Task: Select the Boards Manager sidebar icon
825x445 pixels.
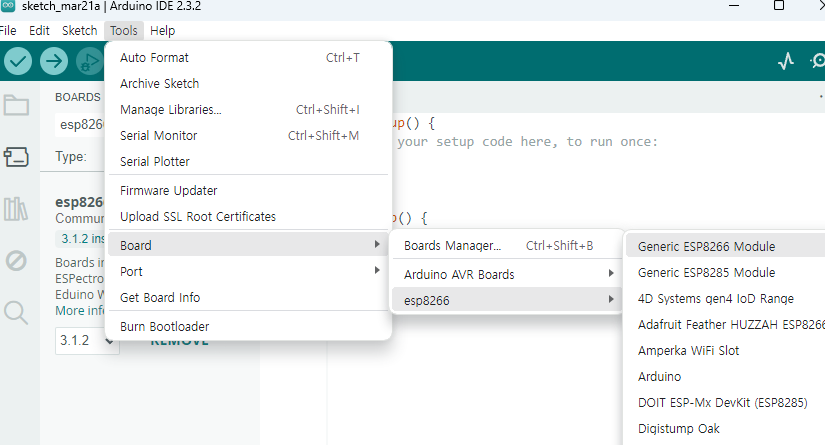Action: pyautogui.click(x=16, y=157)
